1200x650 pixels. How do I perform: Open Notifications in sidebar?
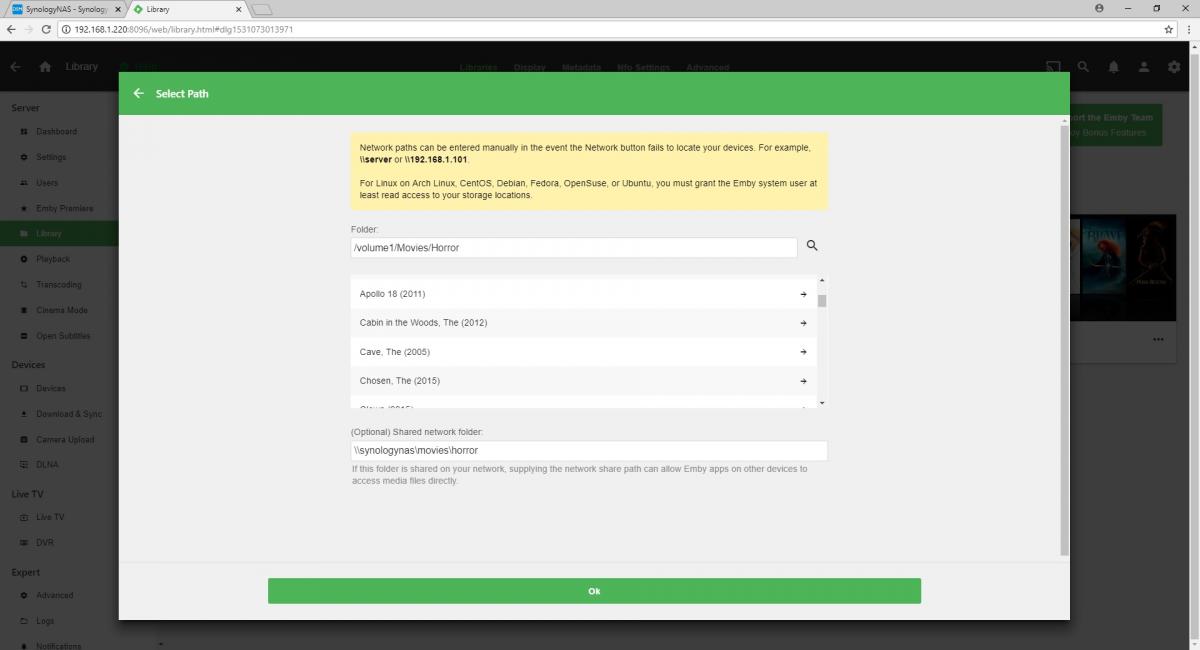click(x=59, y=645)
